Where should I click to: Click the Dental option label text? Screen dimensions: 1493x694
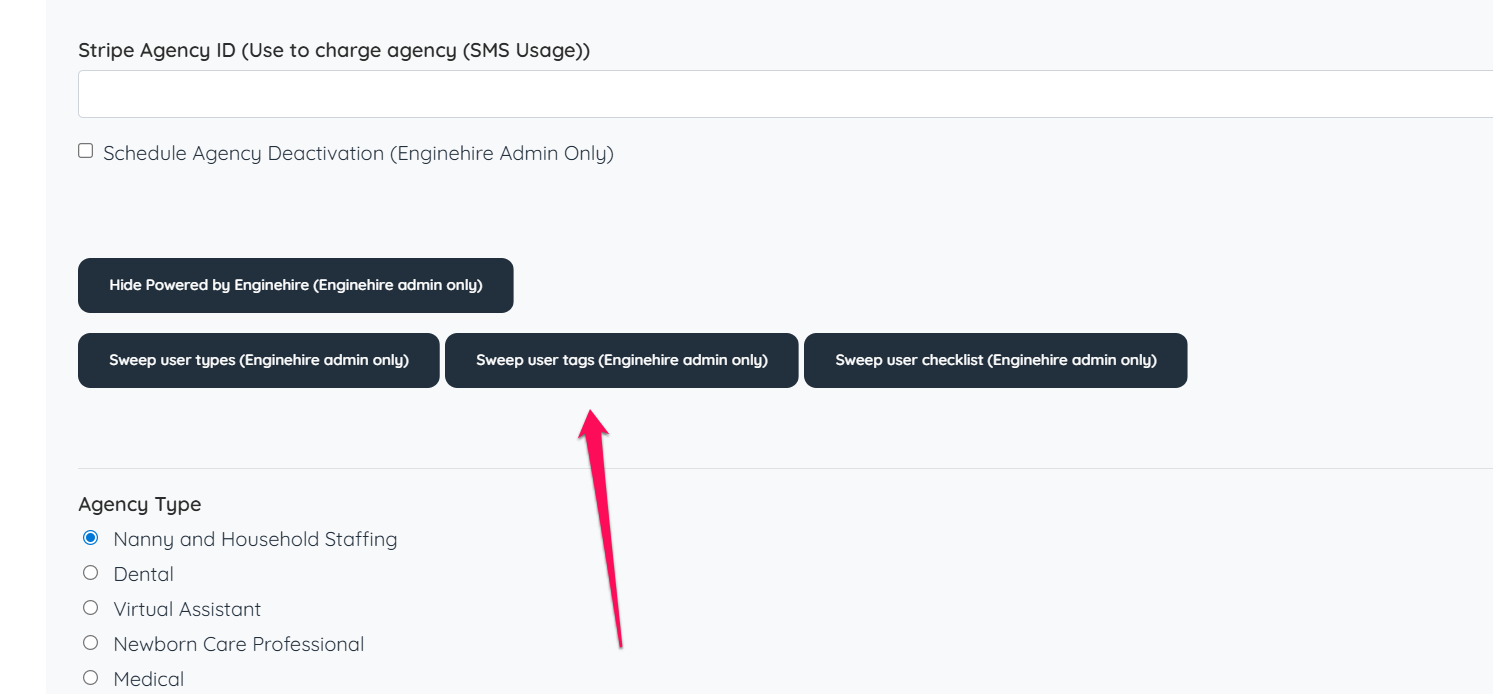[x=144, y=574]
